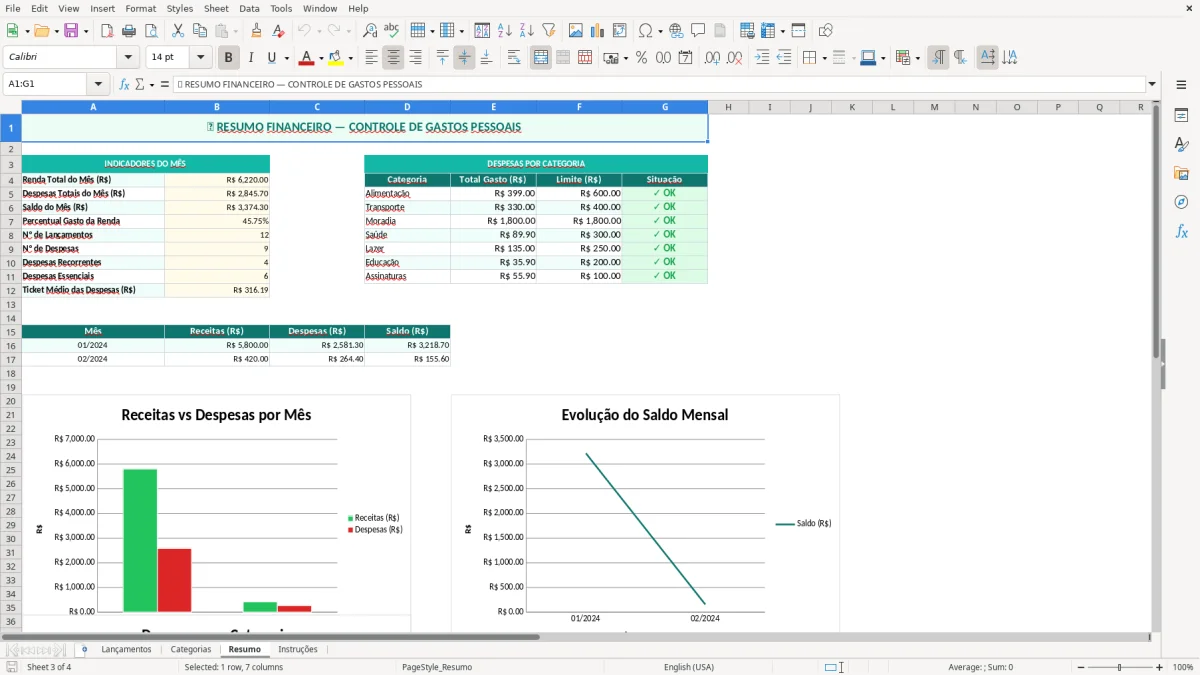The width and height of the screenshot is (1200, 675).
Task: Open a file with Open icon
Action: pyautogui.click(x=40, y=31)
